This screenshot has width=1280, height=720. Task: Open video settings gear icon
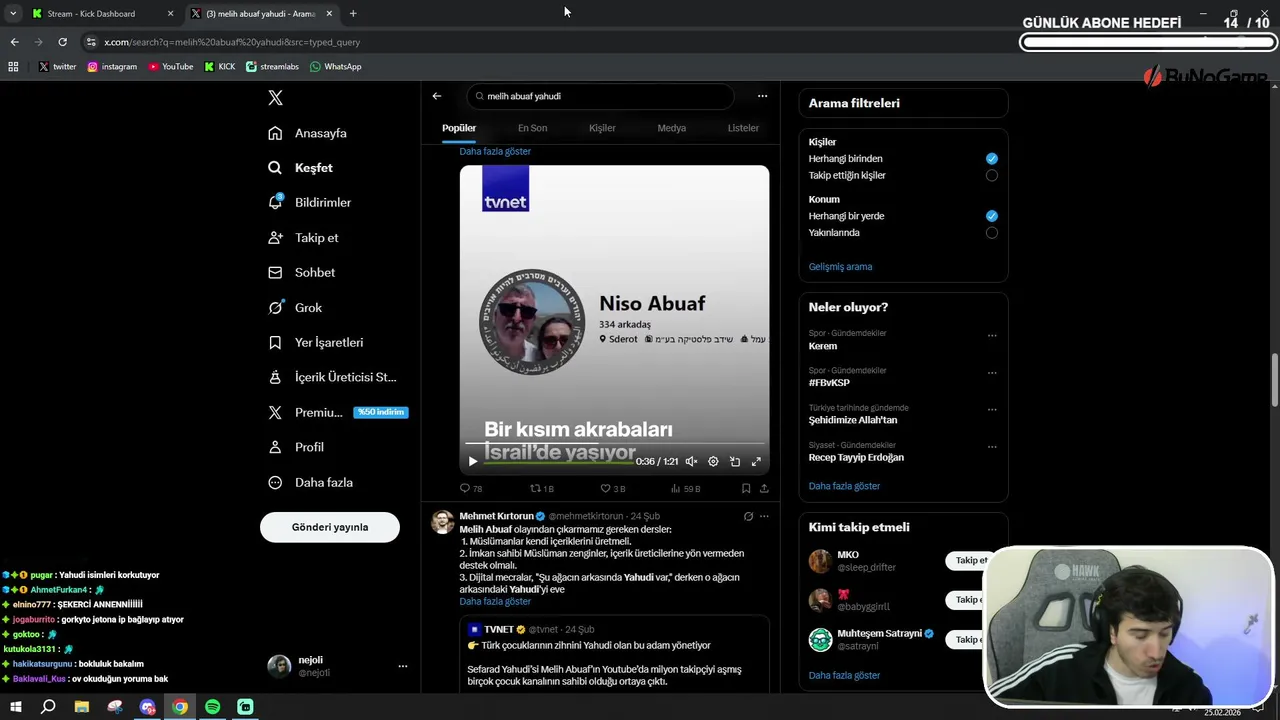[713, 461]
